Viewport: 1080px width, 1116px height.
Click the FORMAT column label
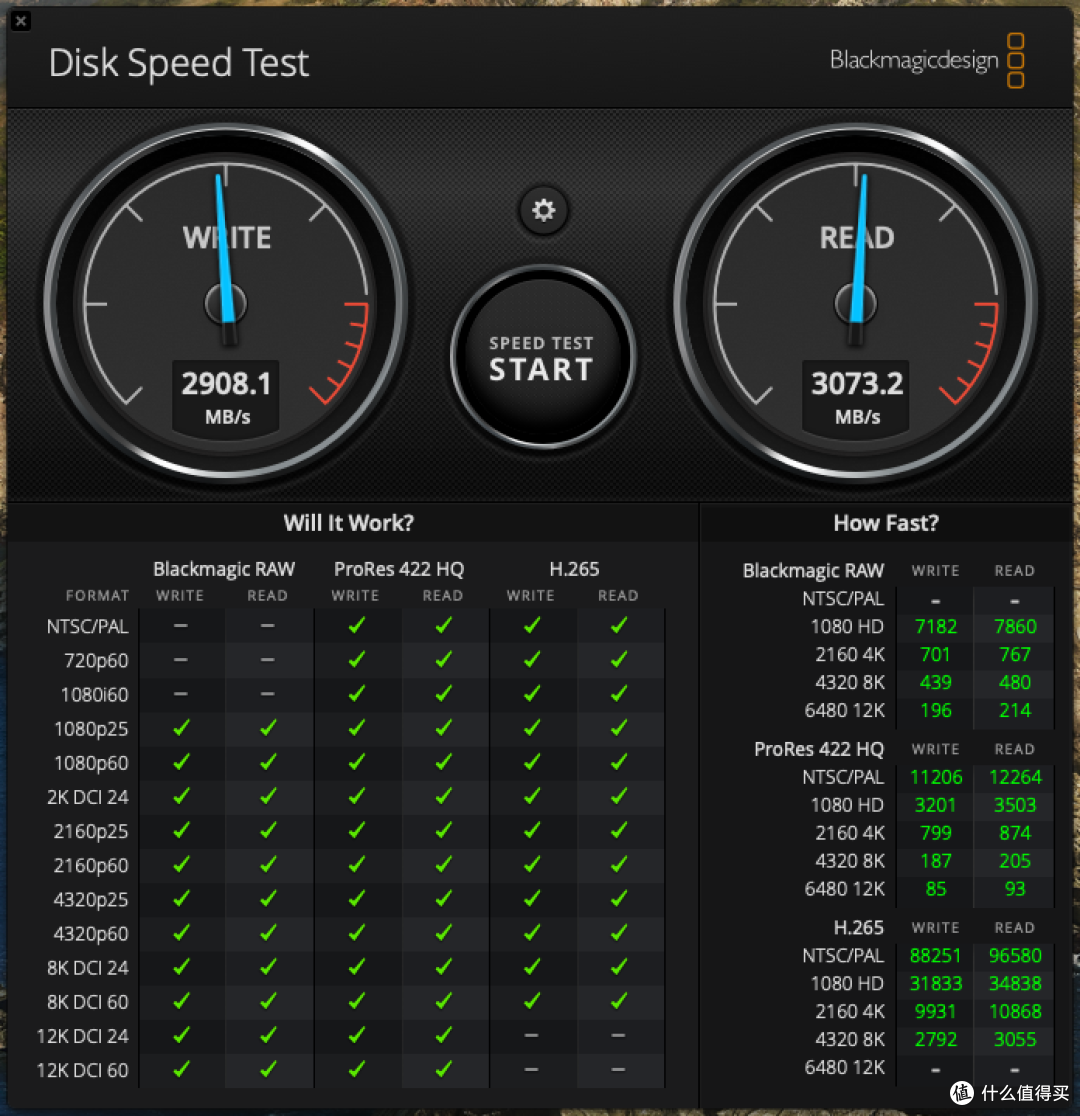click(98, 596)
